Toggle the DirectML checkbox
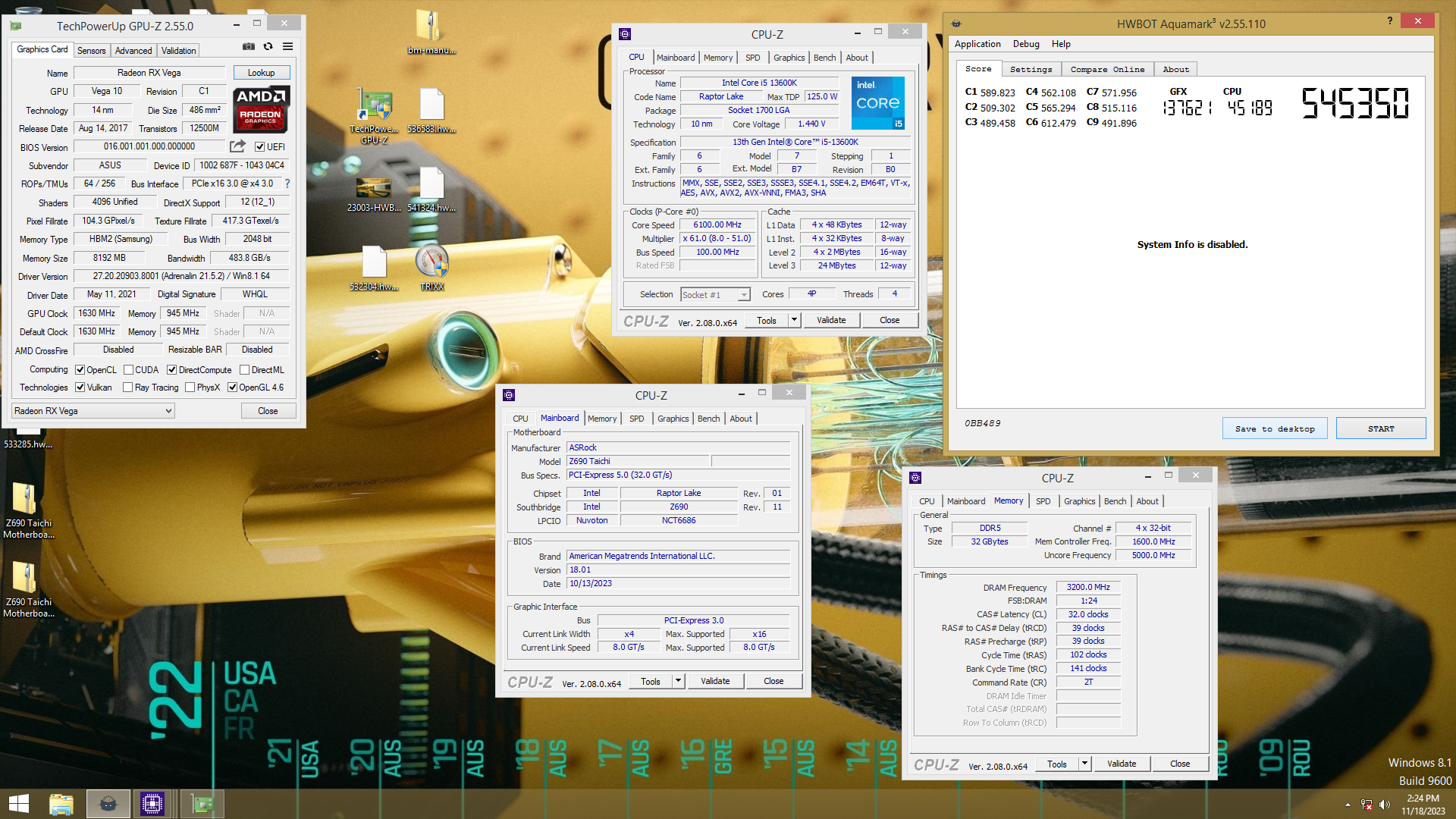1456x819 pixels. [245, 370]
